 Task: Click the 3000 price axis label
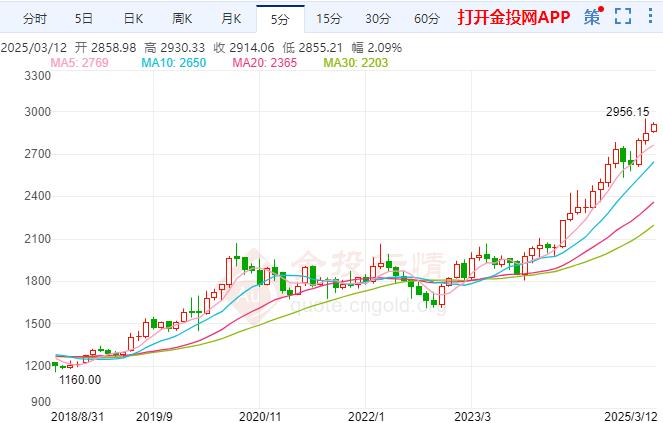point(38,112)
